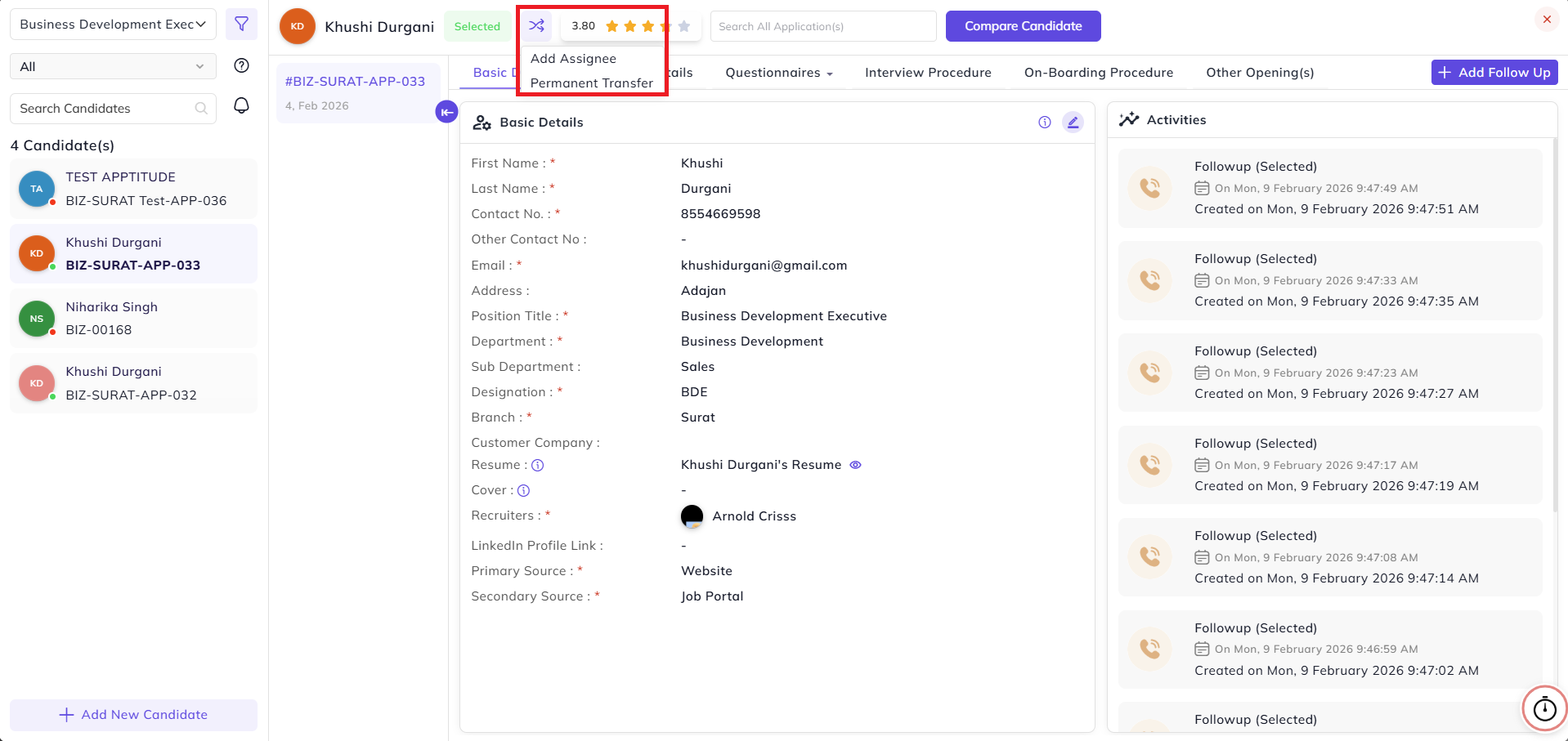Click contact number 8554669598

click(x=720, y=214)
